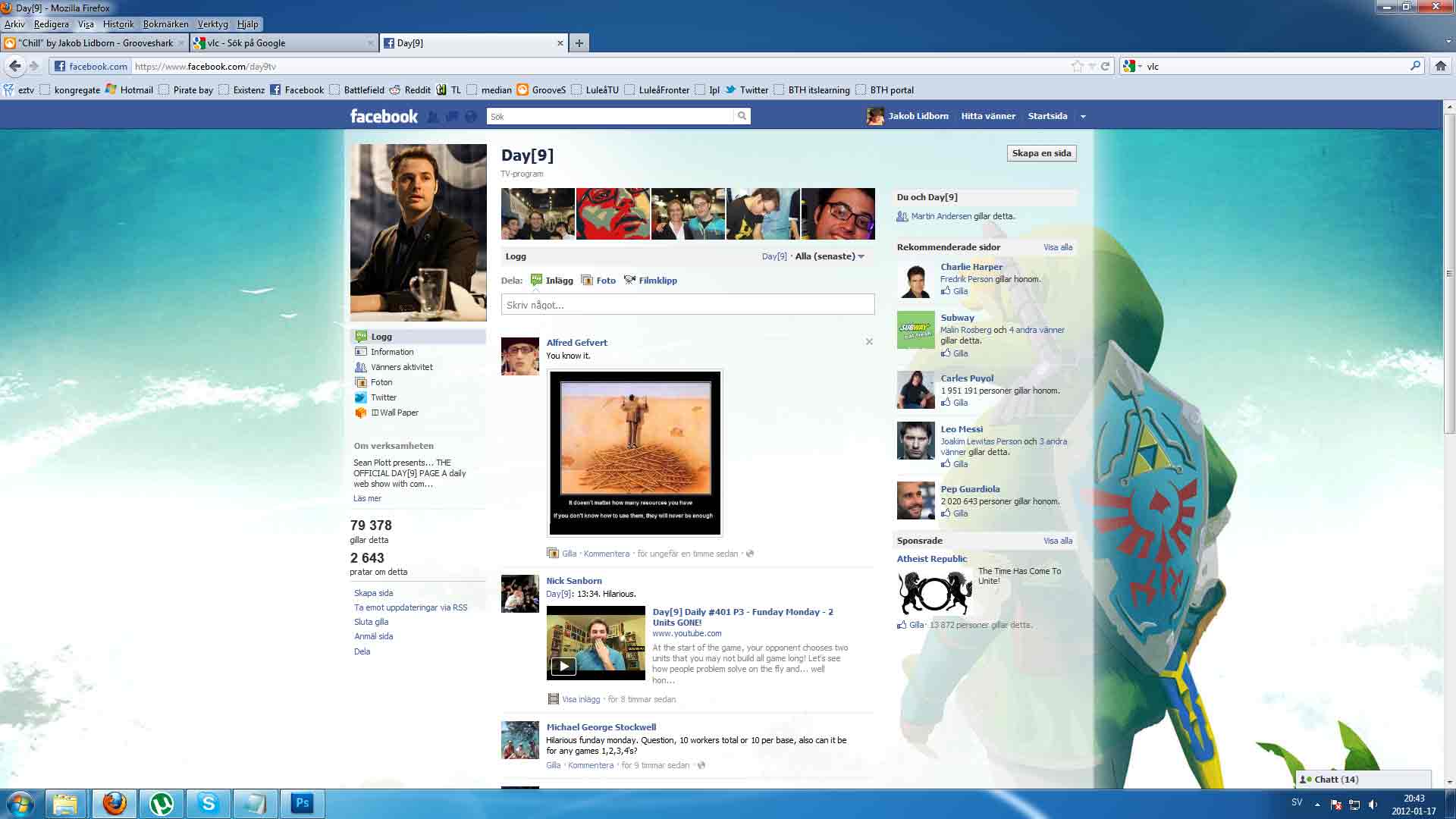This screenshot has height=819, width=1456.
Task: Reload the page with the refresh icon
Action: pos(1106,66)
